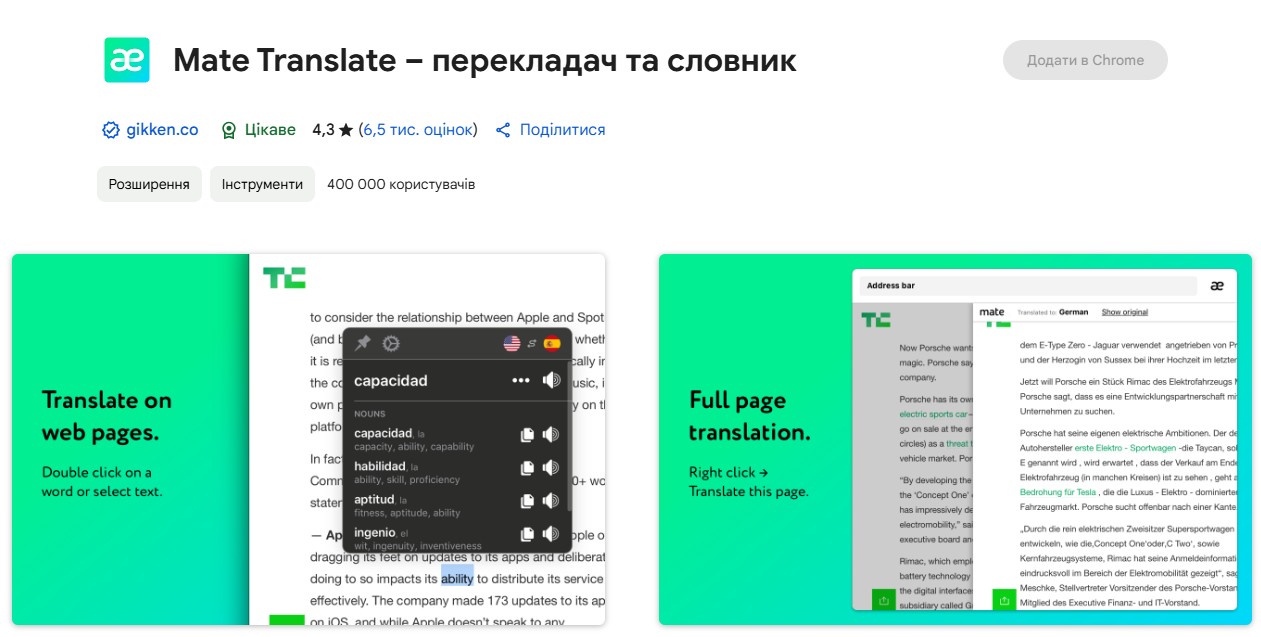
Task: Open settings gear in translation popup
Action: (391, 343)
